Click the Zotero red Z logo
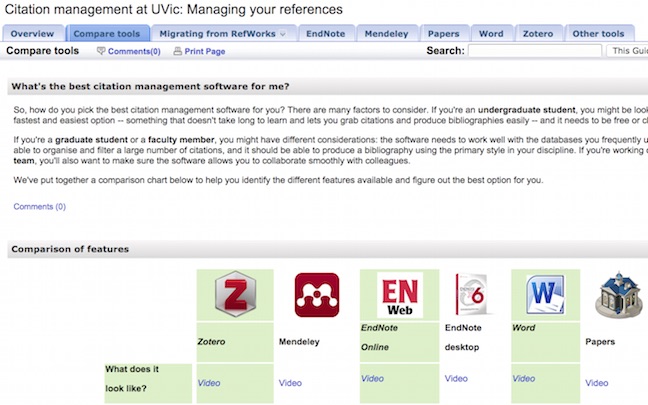648x405 pixels. [x=235, y=294]
